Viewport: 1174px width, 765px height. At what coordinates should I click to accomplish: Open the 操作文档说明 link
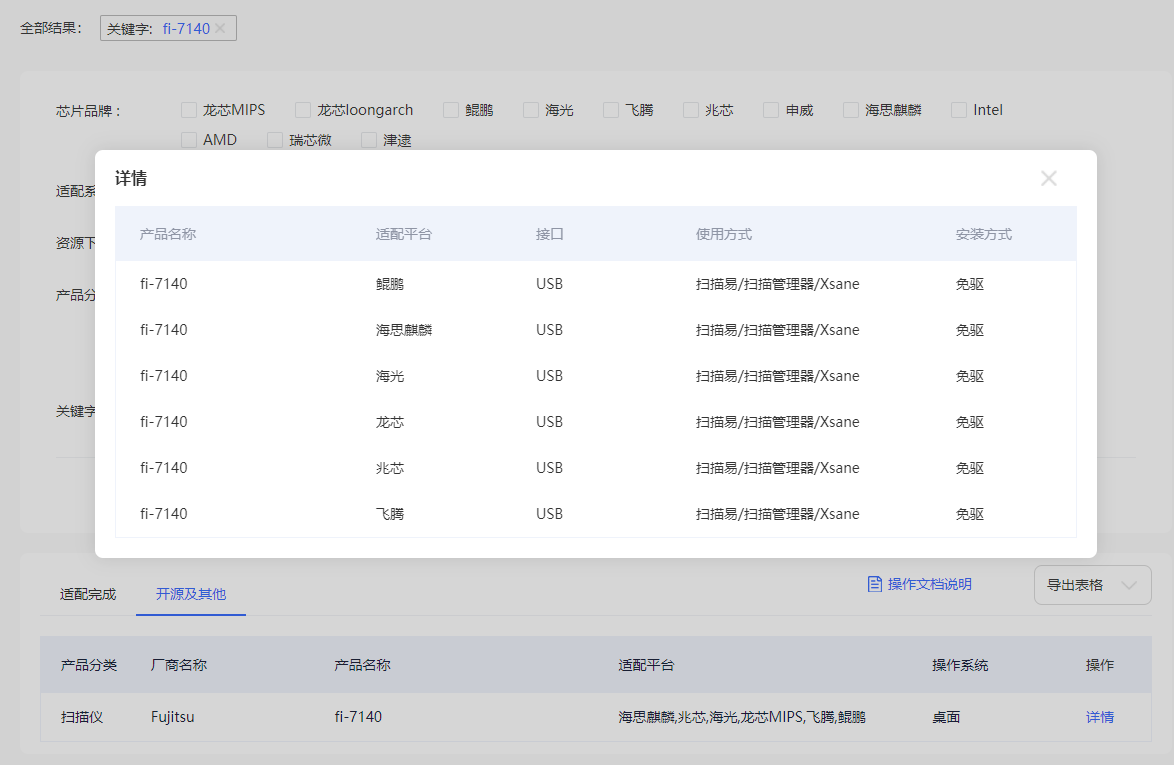929,584
